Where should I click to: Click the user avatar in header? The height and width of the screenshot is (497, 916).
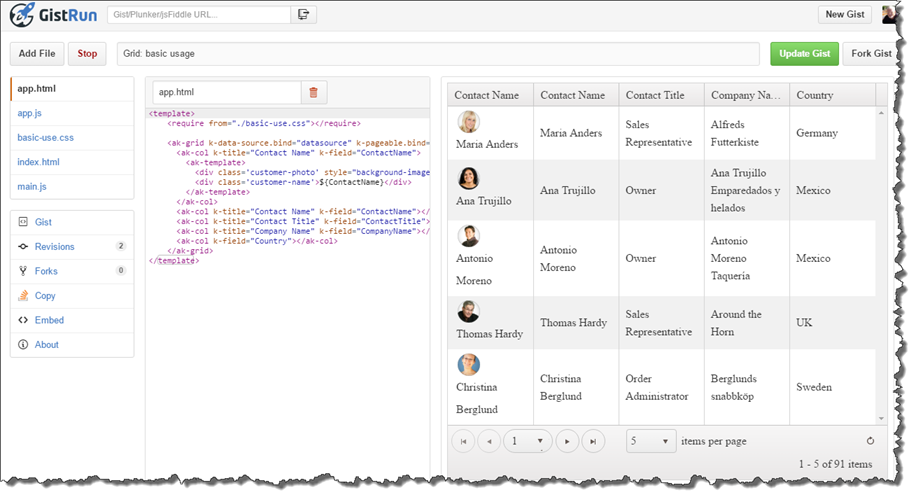click(x=889, y=14)
